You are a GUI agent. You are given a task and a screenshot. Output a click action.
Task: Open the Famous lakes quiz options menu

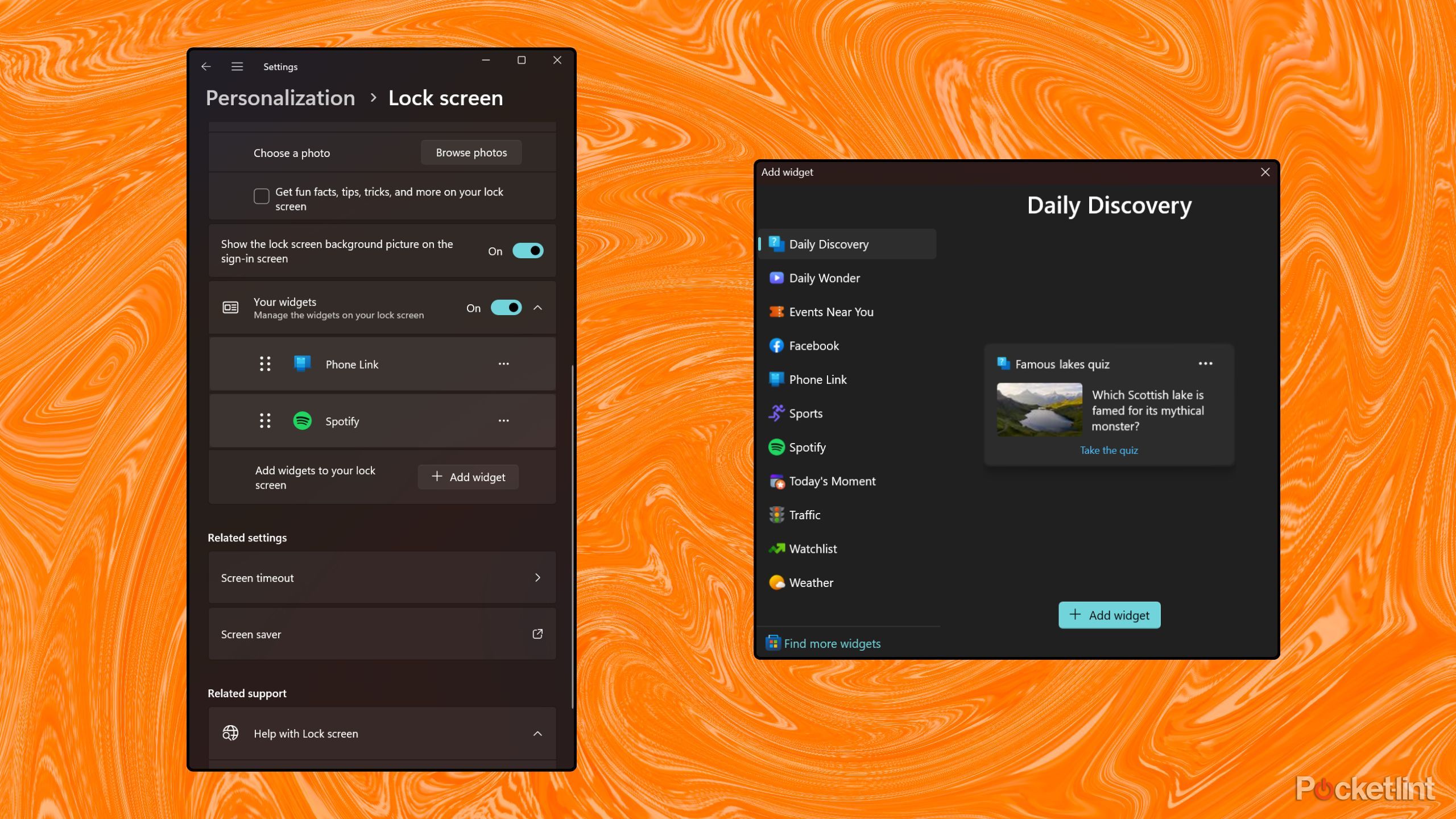click(x=1206, y=363)
